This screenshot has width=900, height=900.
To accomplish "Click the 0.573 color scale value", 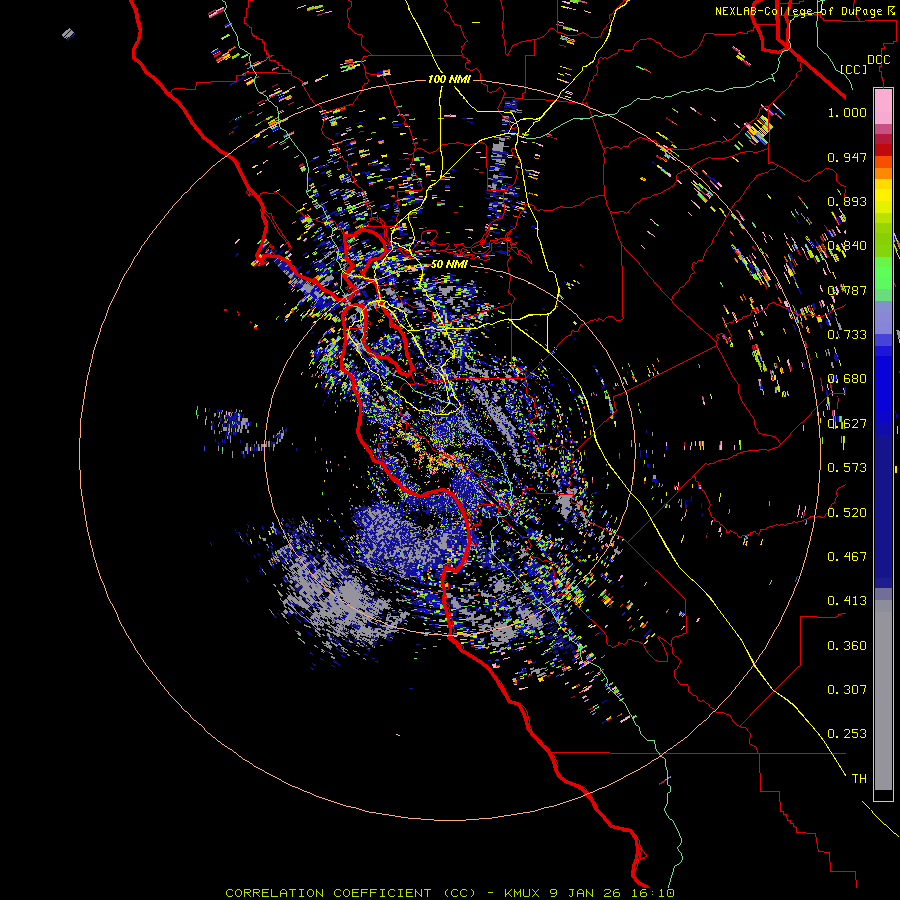I will click(847, 468).
